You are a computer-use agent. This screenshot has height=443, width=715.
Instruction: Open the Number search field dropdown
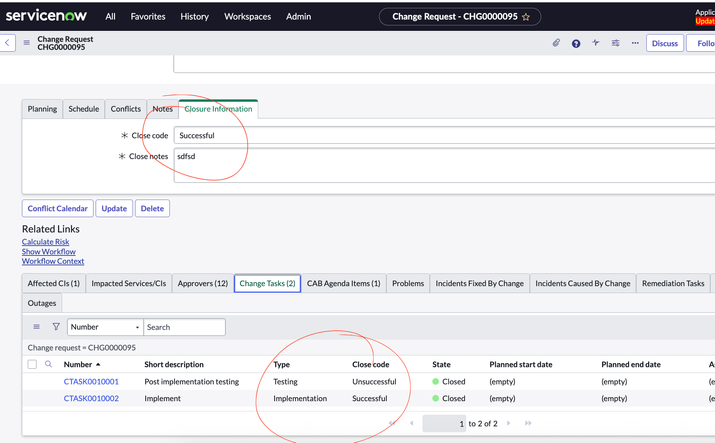point(105,327)
